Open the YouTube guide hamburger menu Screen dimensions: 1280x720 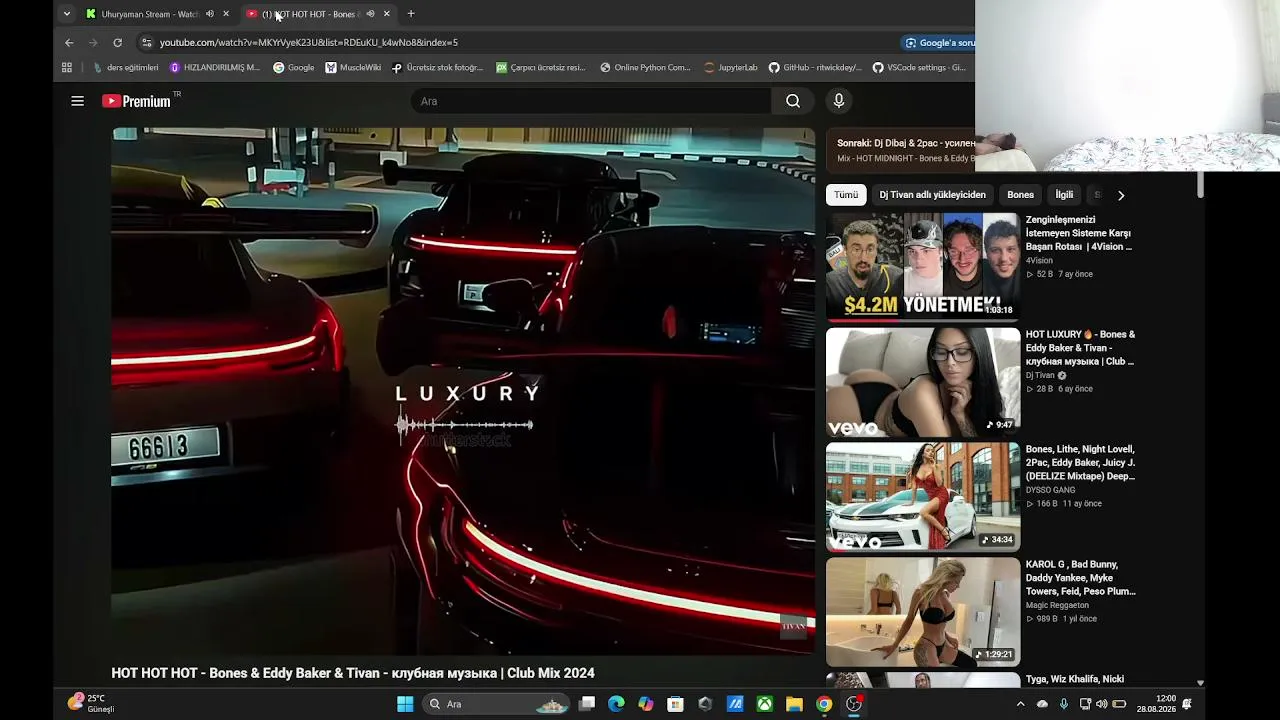pos(77,101)
